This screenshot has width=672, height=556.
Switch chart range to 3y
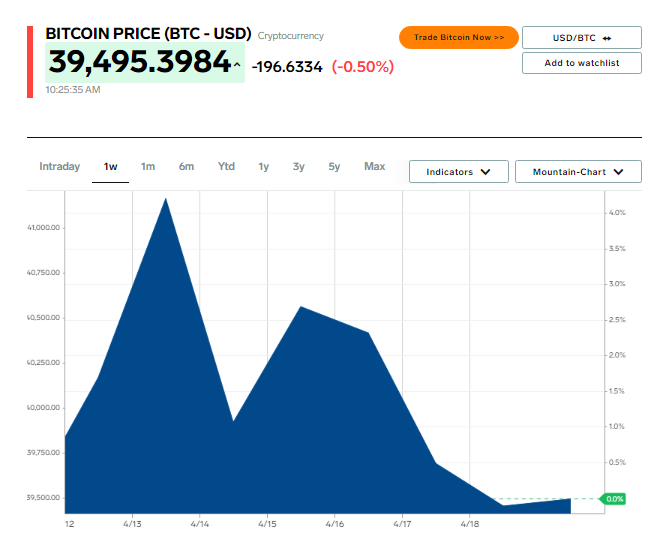coord(299,166)
